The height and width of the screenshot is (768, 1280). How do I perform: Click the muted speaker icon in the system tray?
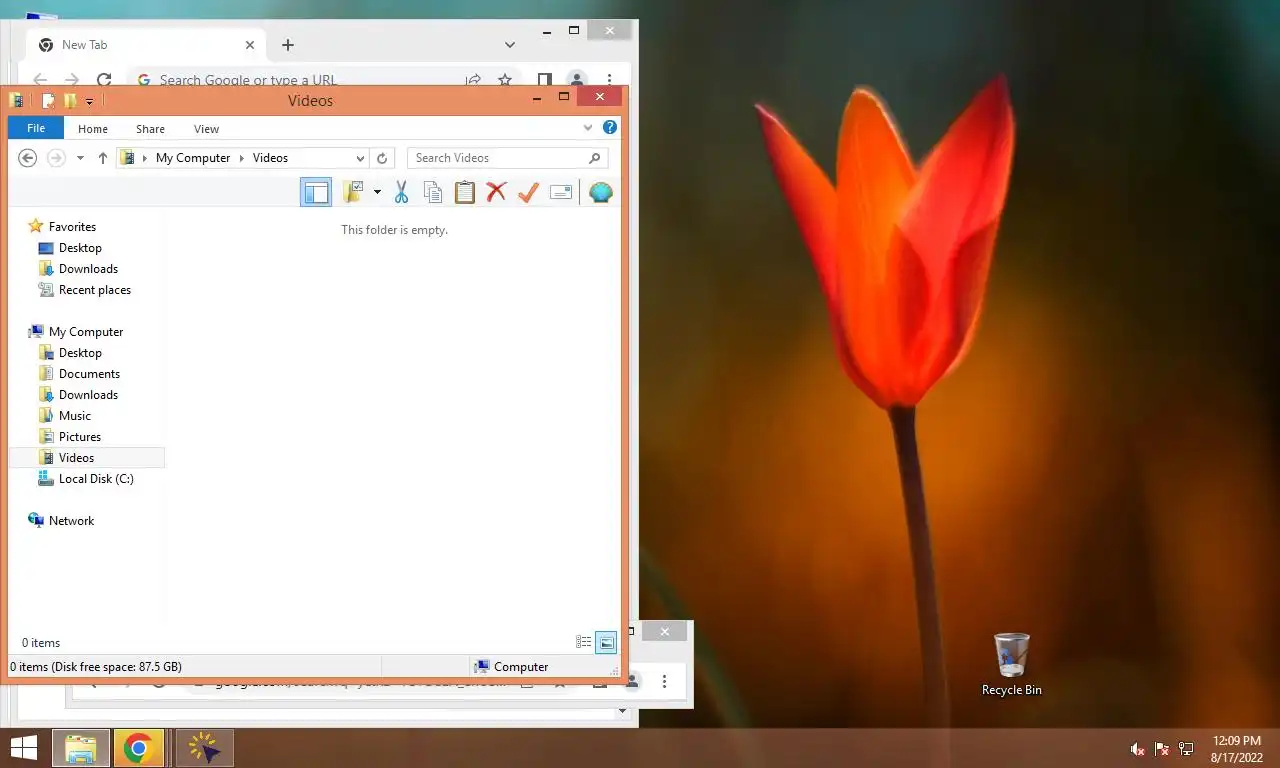1137,749
